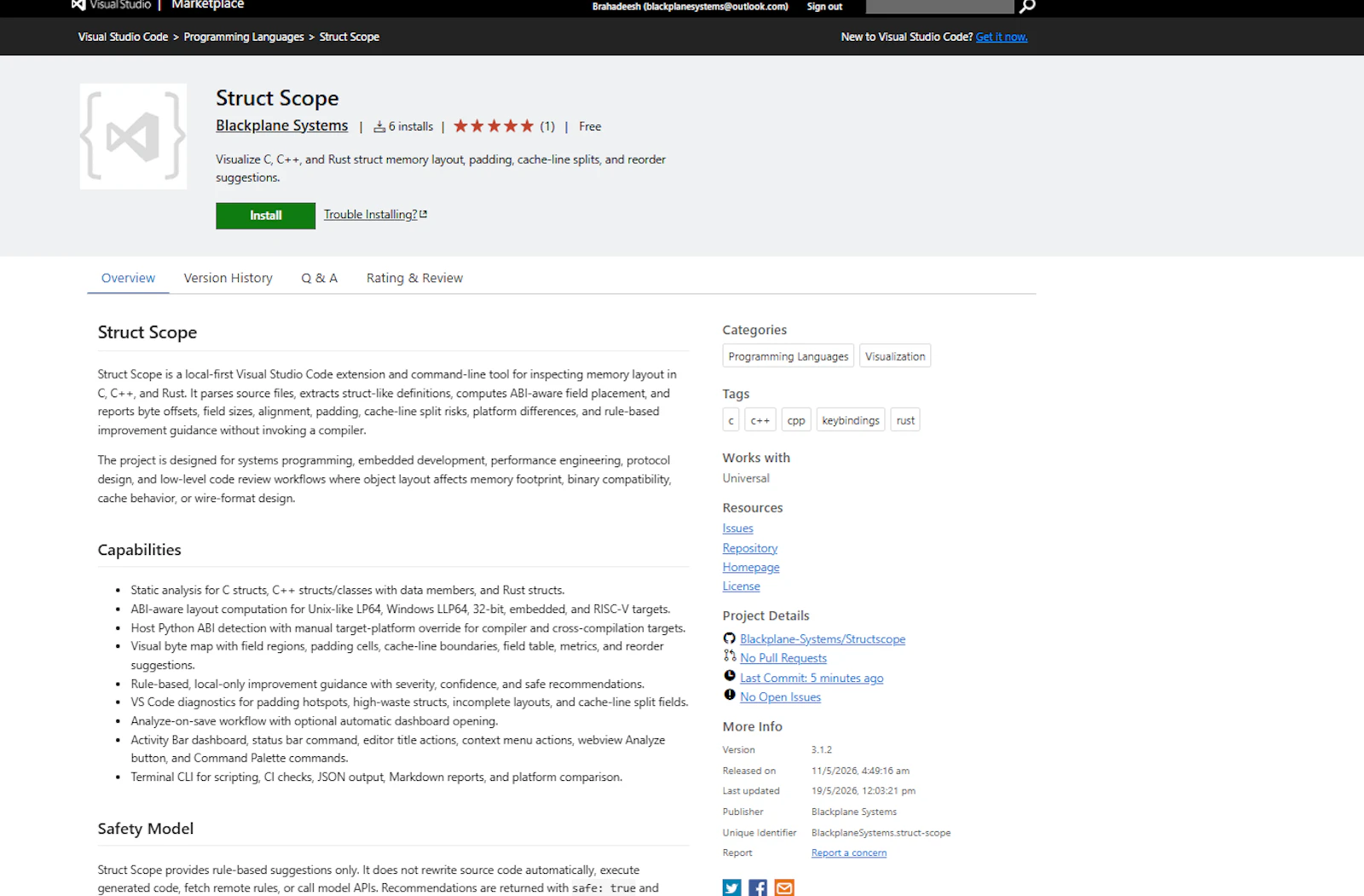Click the version value 3.1.2

(x=822, y=750)
